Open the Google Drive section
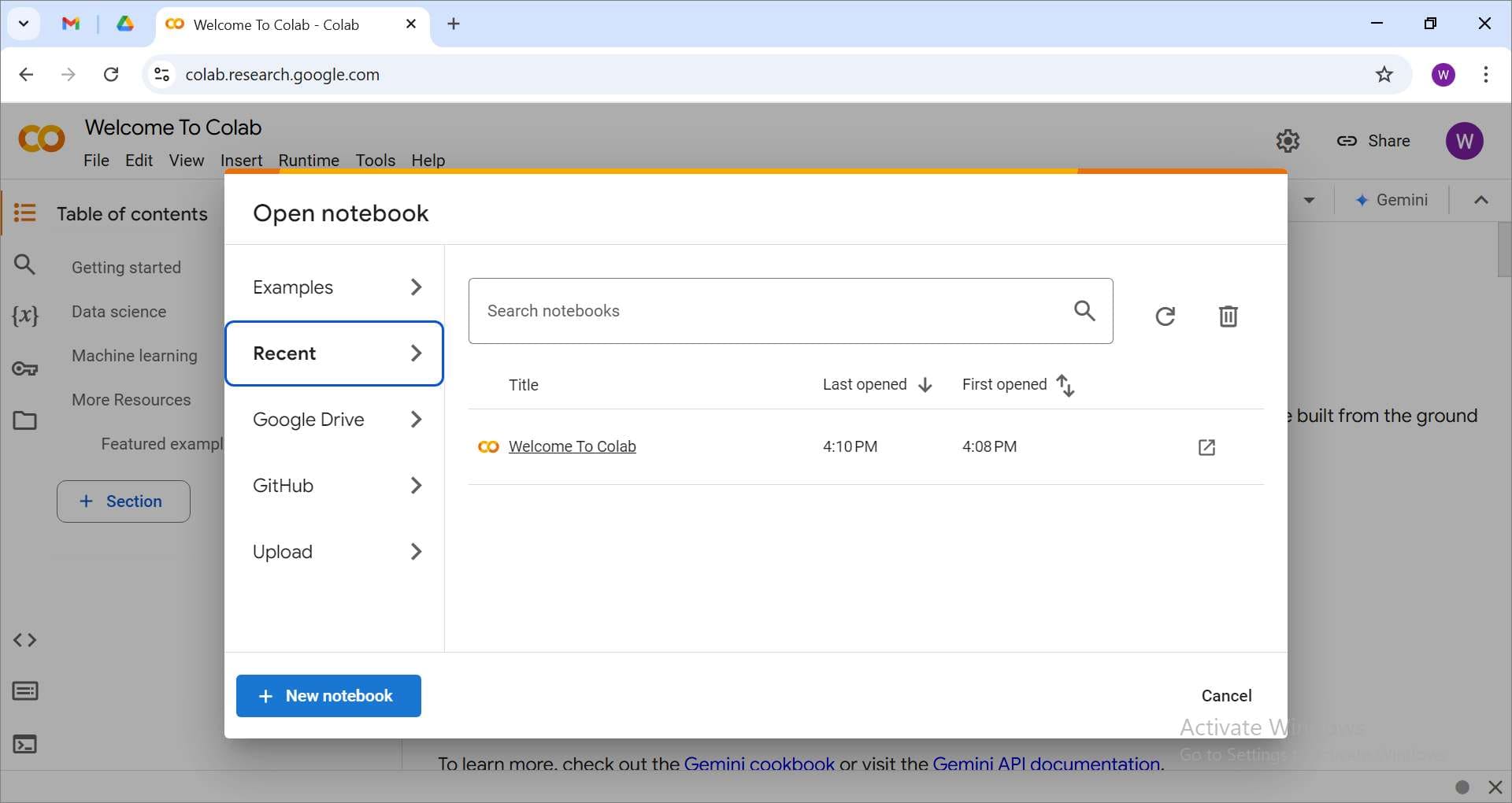This screenshot has width=1512, height=803. coord(335,420)
